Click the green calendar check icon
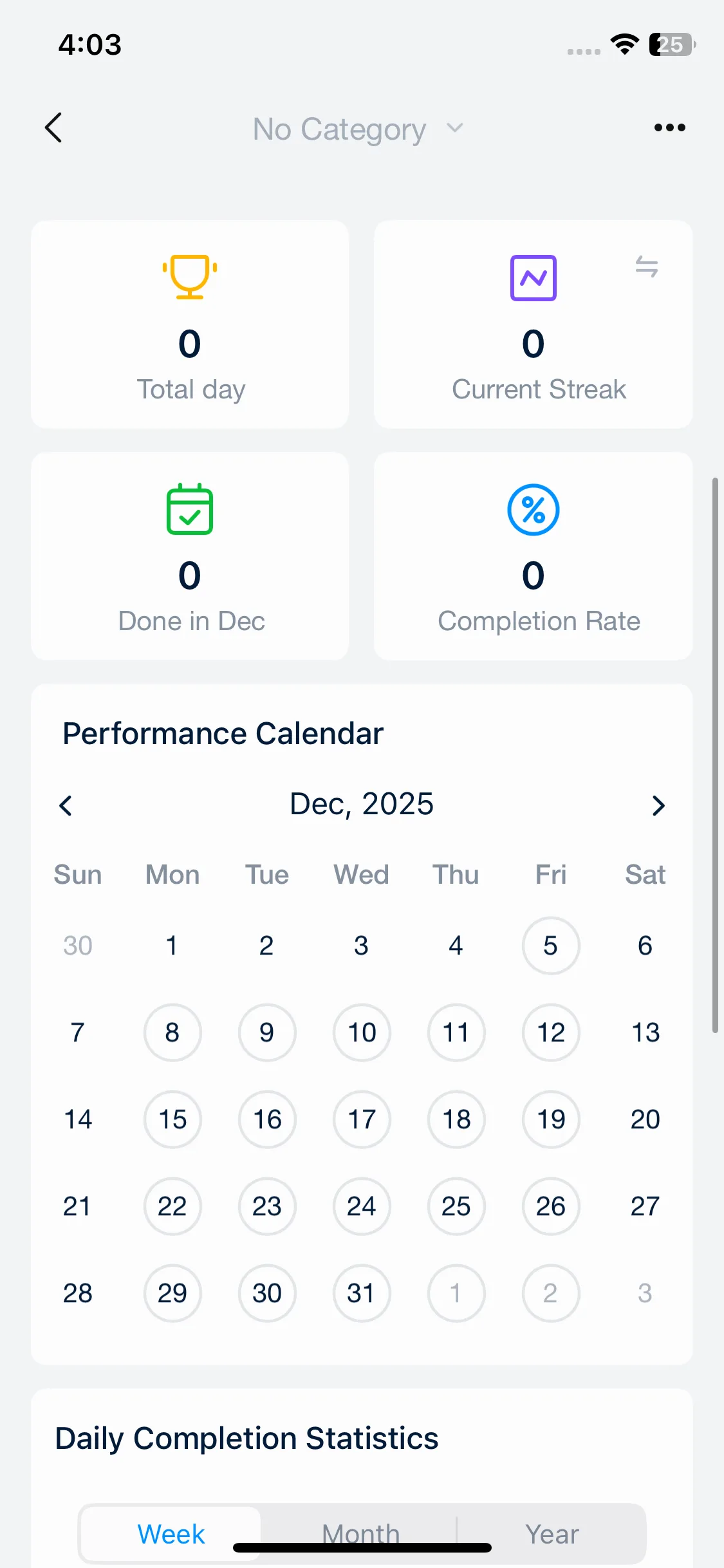This screenshot has height=1568, width=724. [x=190, y=509]
